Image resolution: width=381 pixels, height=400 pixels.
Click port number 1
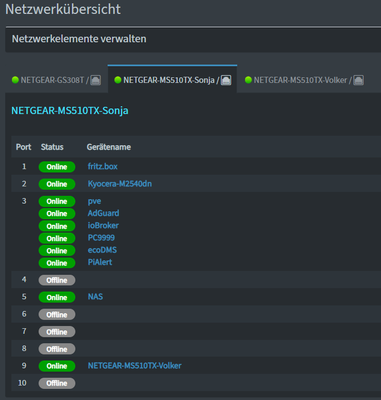(x=24, y=166)
